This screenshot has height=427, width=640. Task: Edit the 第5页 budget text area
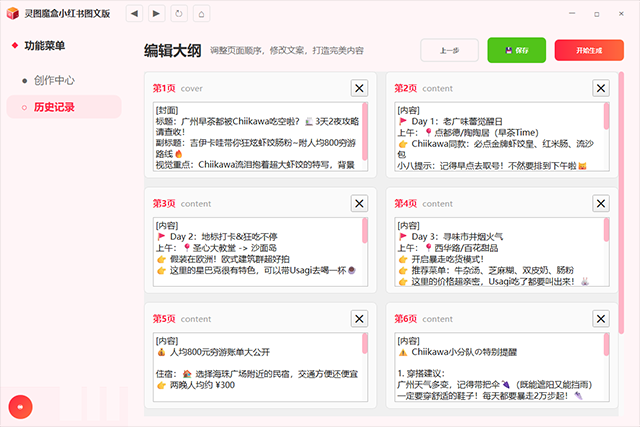click(x=260, y=367)
